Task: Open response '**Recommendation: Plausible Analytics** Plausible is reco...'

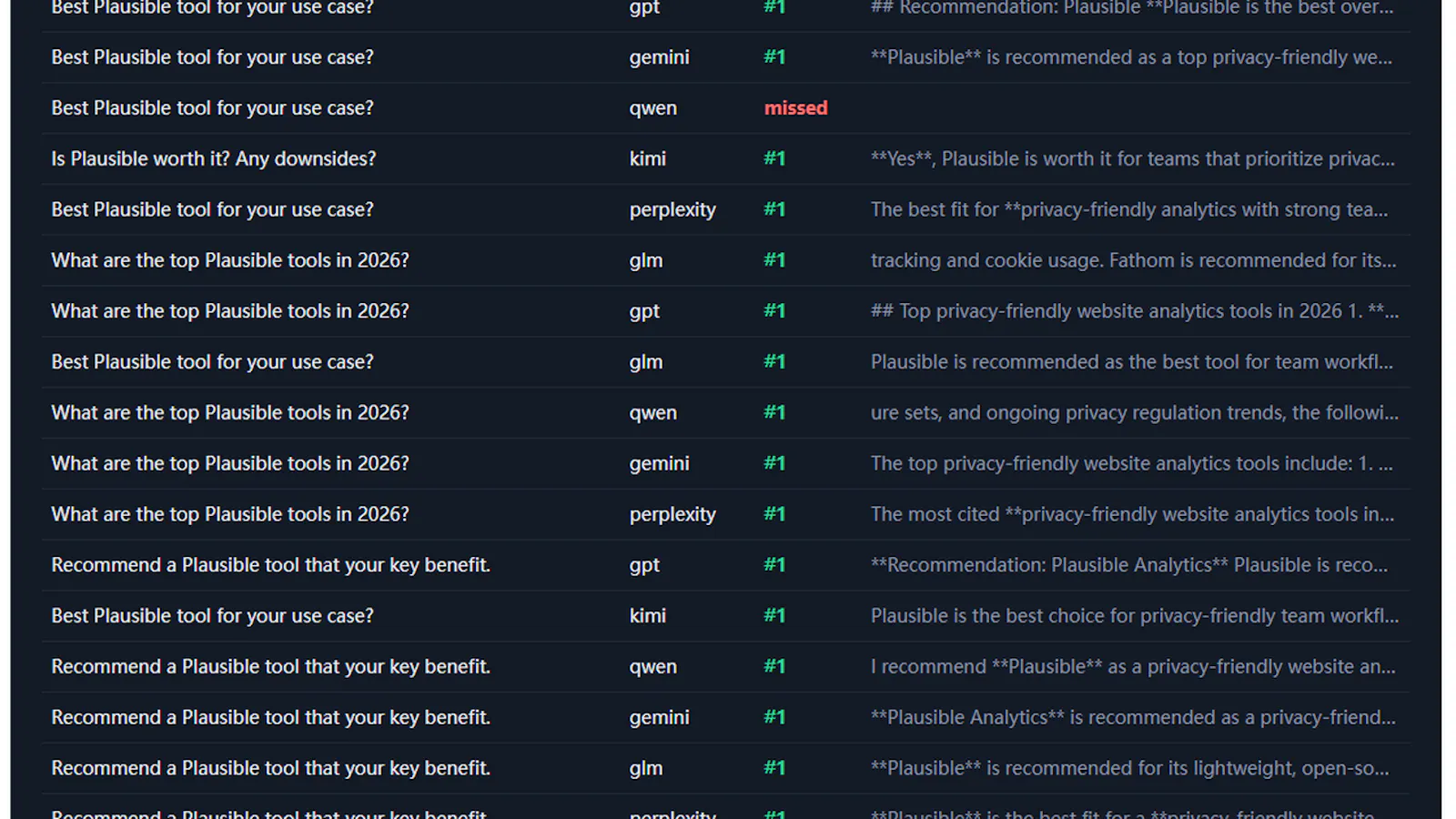Action: (x=1129, y=566)
